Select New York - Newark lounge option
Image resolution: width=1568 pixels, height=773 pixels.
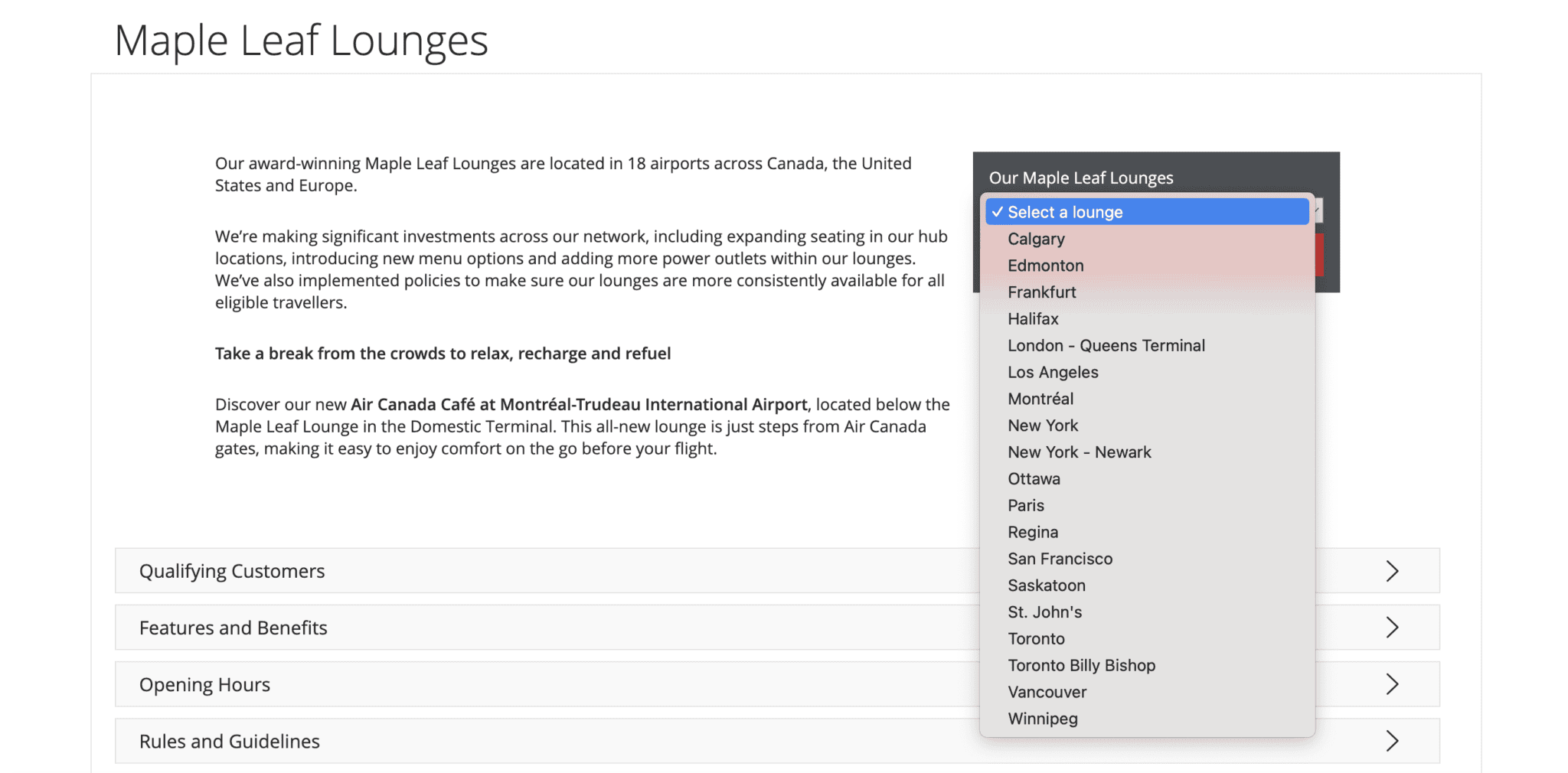[1079, 452]
